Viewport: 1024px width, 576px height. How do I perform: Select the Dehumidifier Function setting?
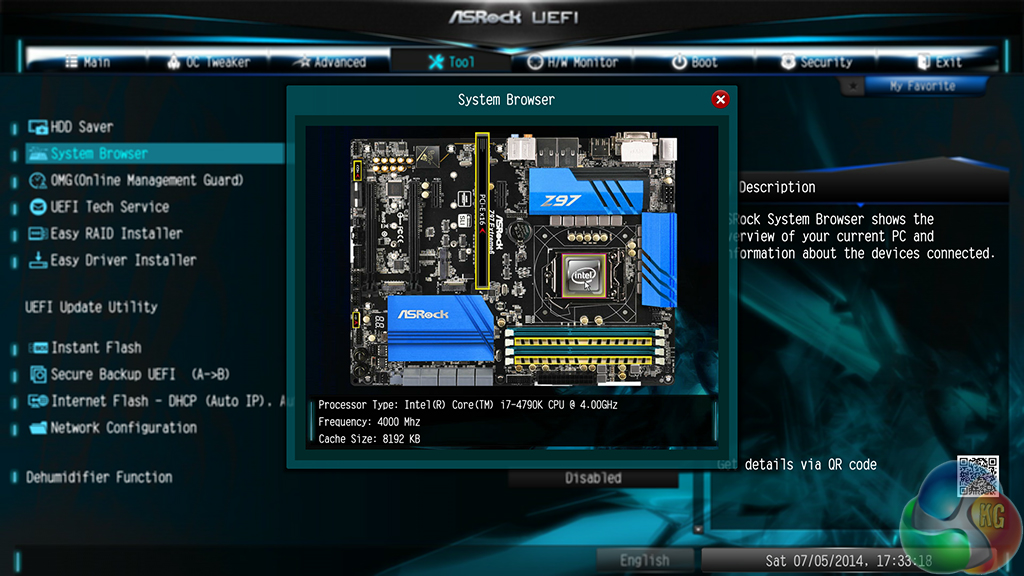99,477
